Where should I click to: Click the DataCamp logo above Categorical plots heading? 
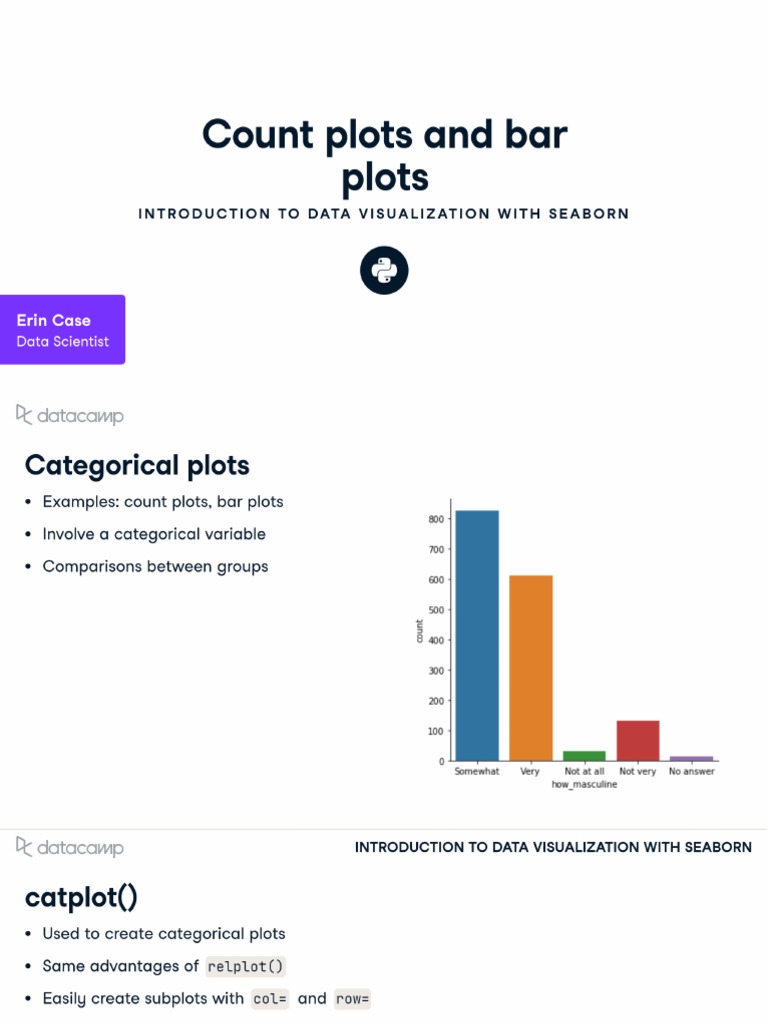click(x=70, y=416)
